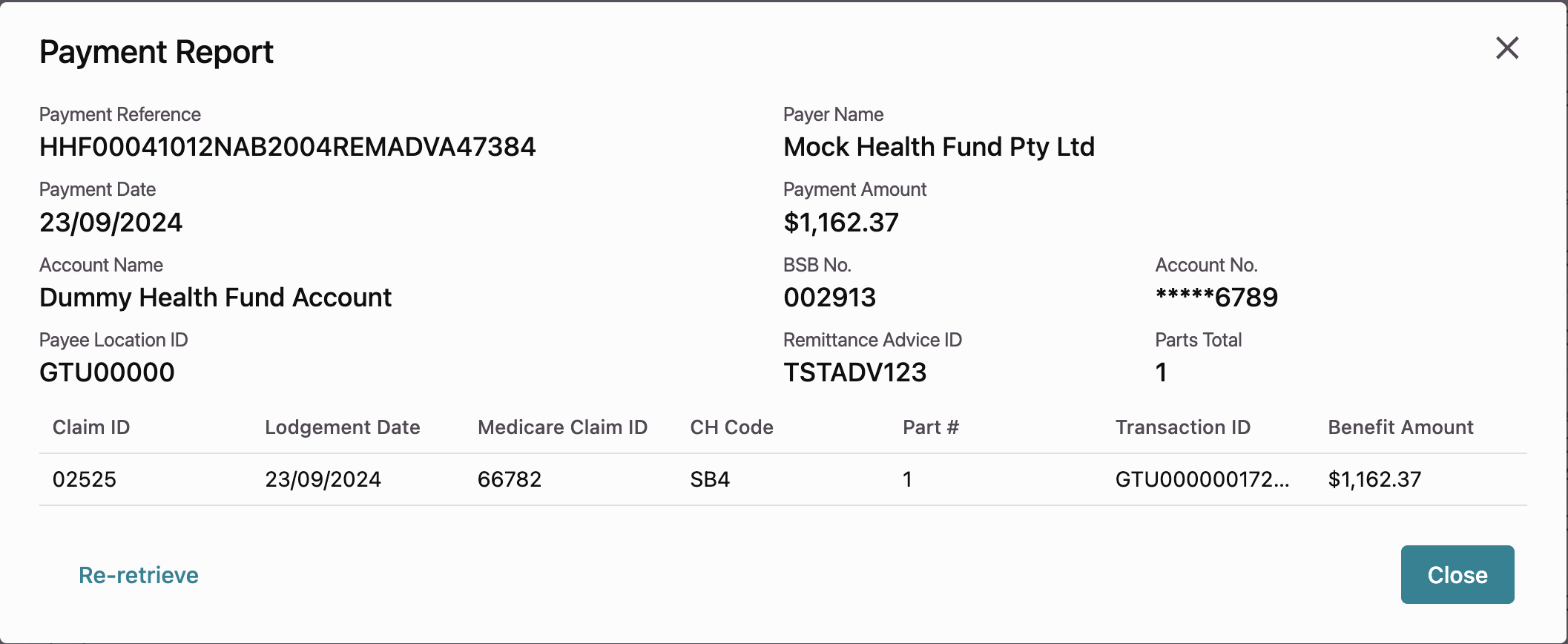Click the $1,162.37 benefit amount cell
Screen dimensions: 1568x644
point(1374,479)
